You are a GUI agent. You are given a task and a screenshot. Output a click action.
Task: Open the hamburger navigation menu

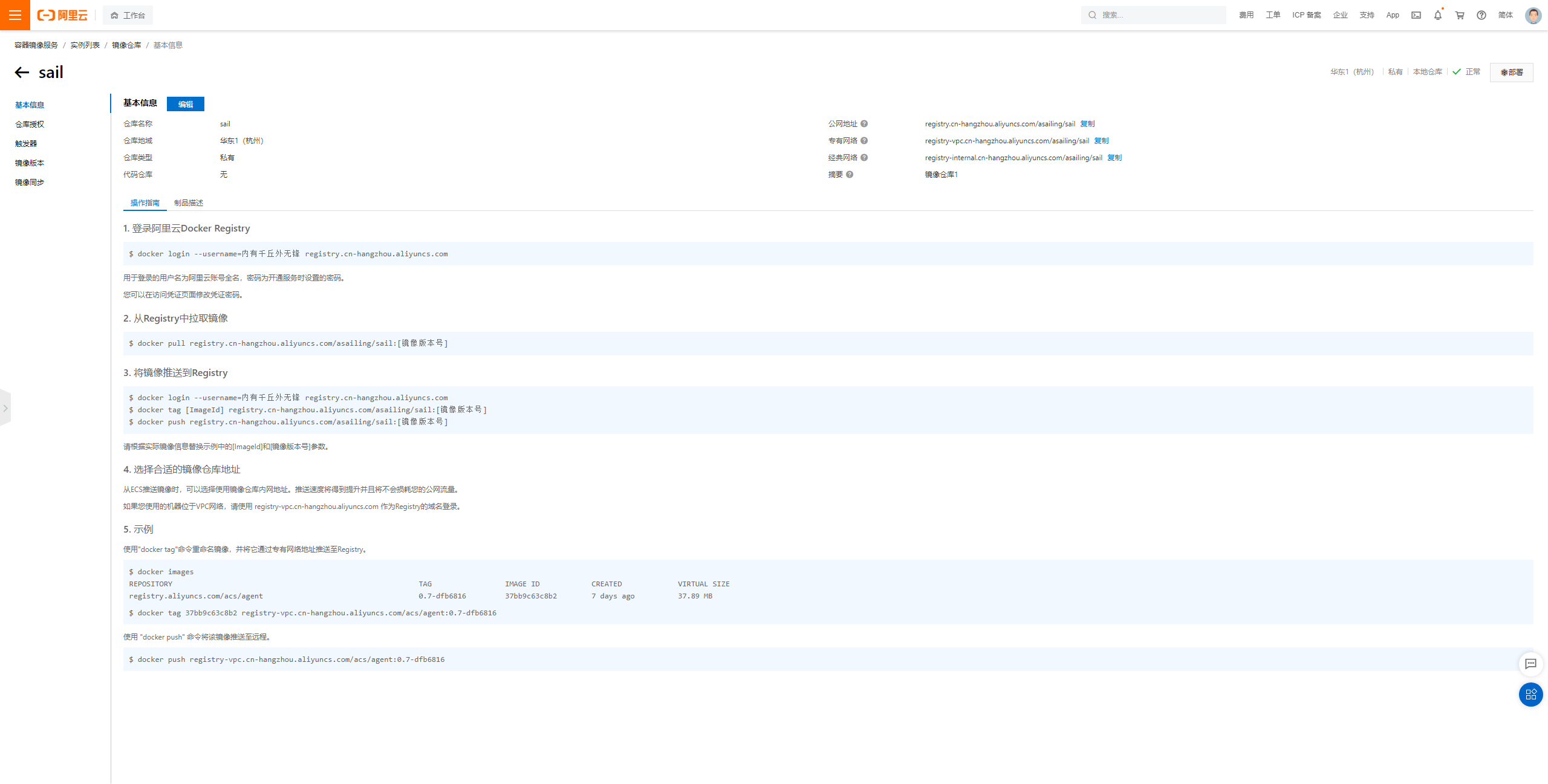click(15, 15)
